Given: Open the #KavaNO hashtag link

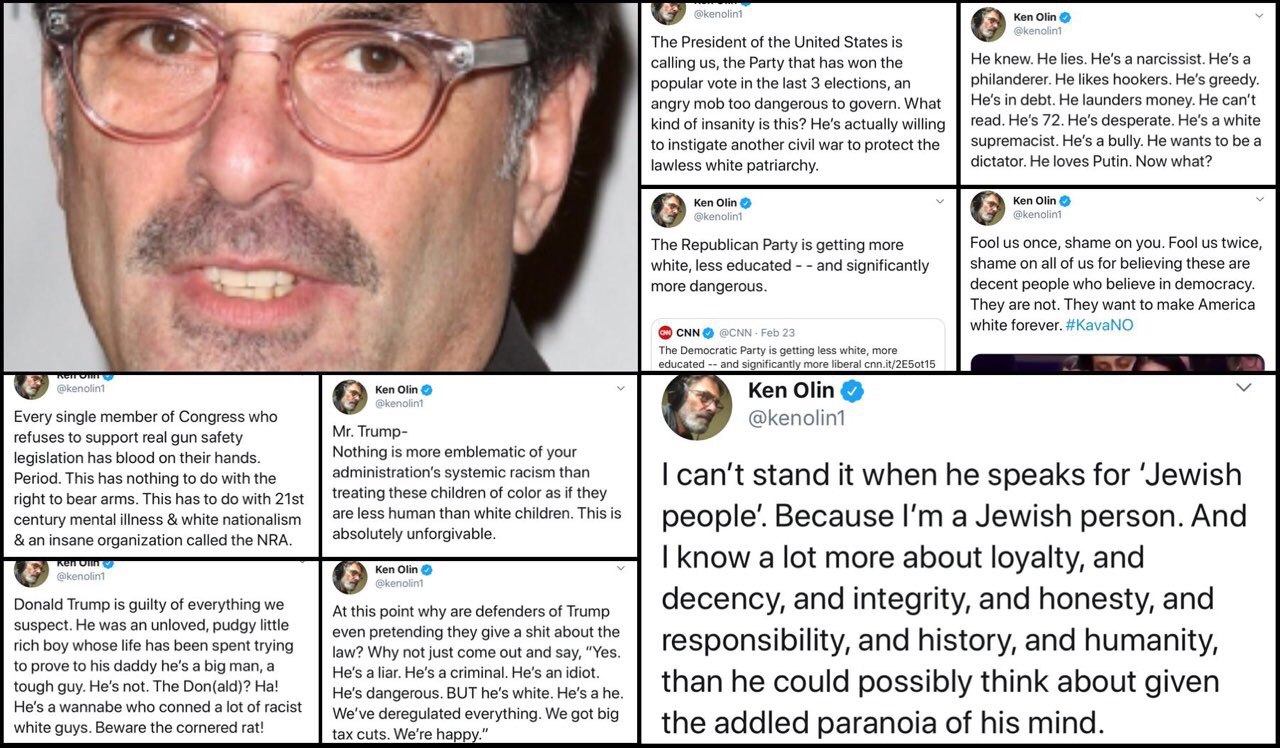Looking at the screenshot, I should (x=1099, y=325).
